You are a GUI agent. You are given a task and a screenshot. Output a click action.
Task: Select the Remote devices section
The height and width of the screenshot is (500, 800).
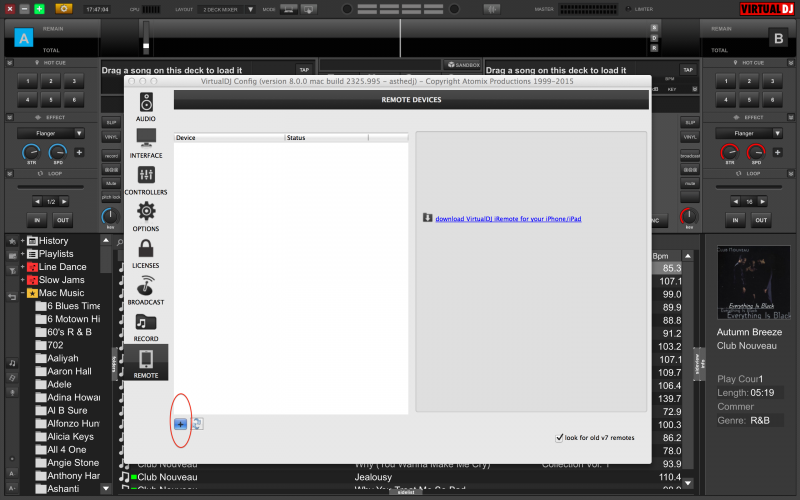[146, 363]
